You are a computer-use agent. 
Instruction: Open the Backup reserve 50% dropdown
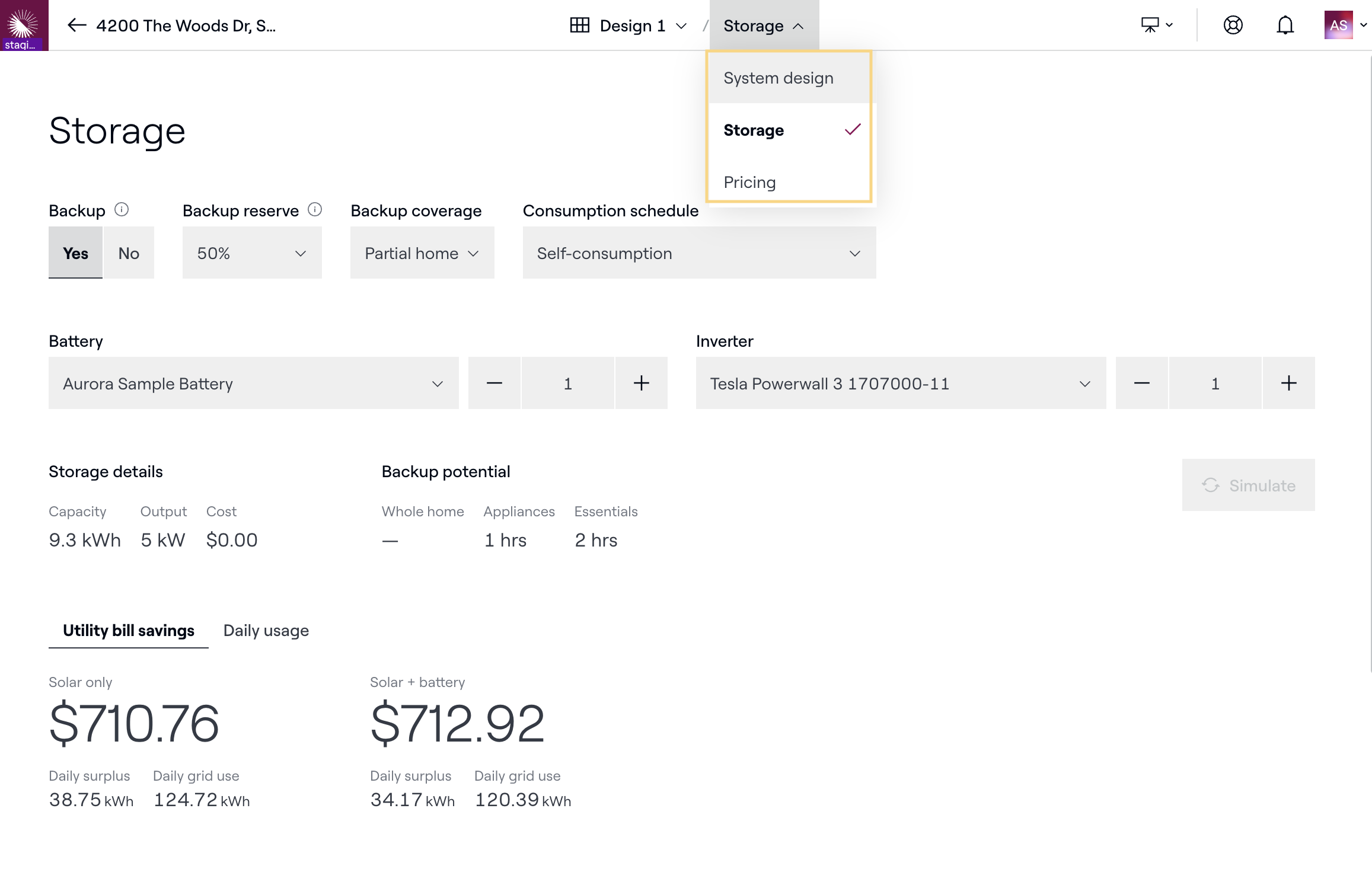[252, 253]
